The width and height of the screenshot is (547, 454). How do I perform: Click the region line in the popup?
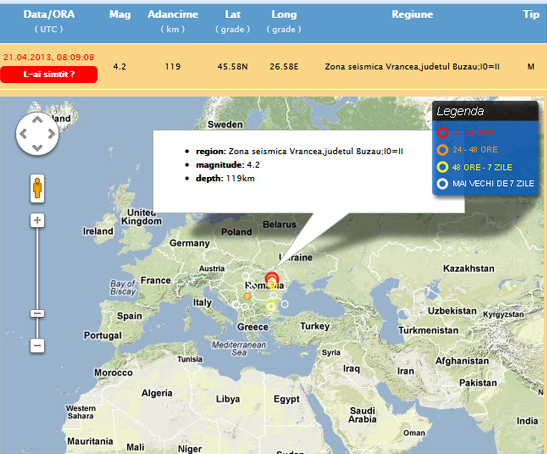[299, 151]
